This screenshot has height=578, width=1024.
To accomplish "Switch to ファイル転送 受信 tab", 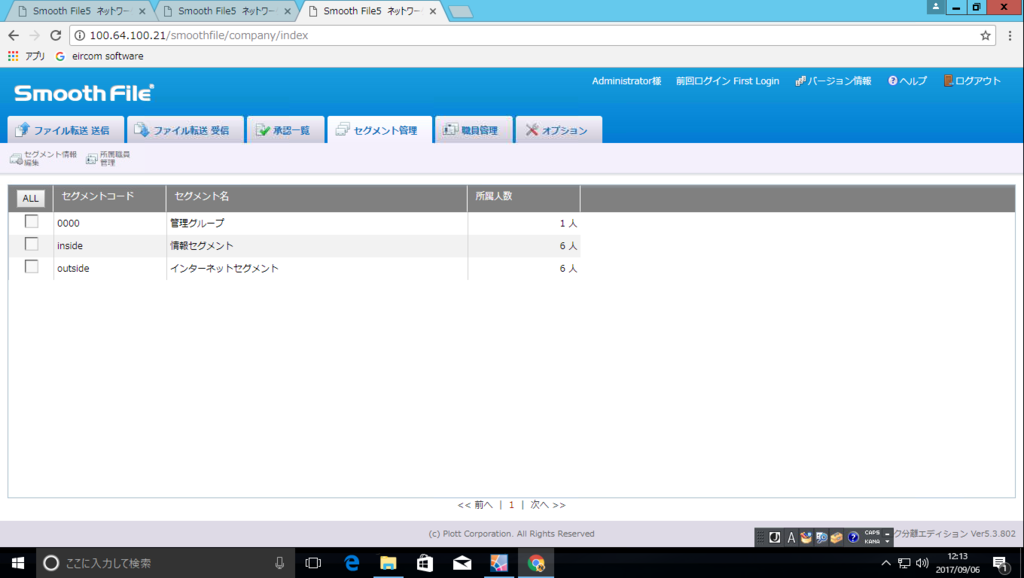I will 185,130.
